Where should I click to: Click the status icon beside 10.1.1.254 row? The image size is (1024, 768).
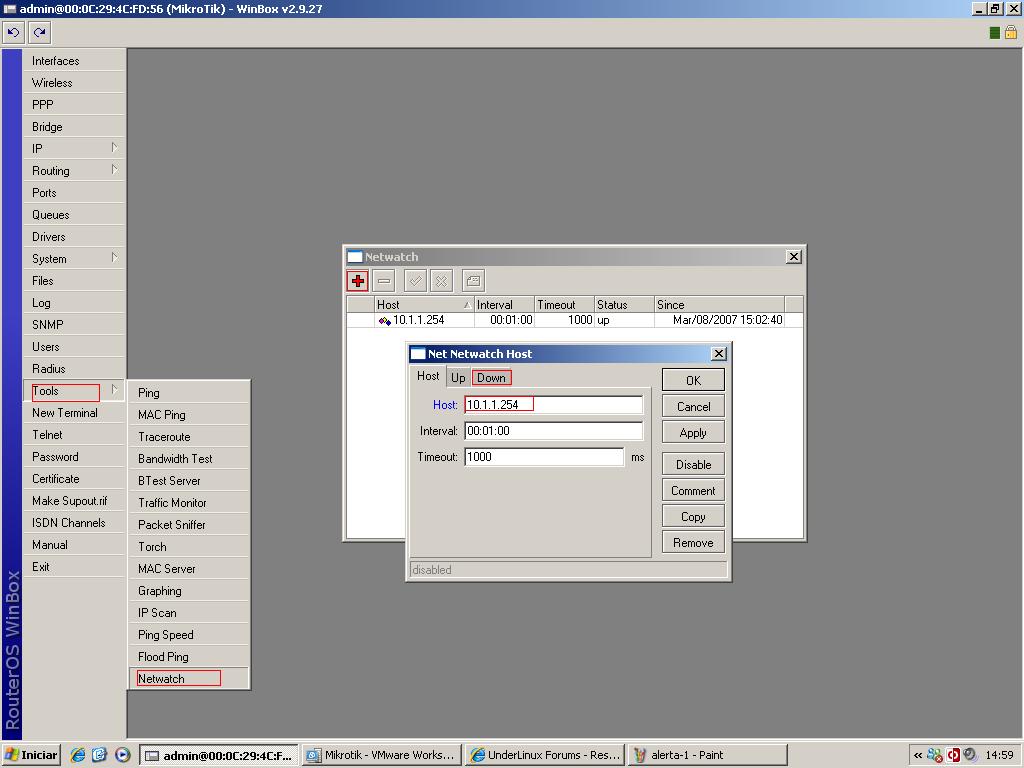tap(384, 321)
